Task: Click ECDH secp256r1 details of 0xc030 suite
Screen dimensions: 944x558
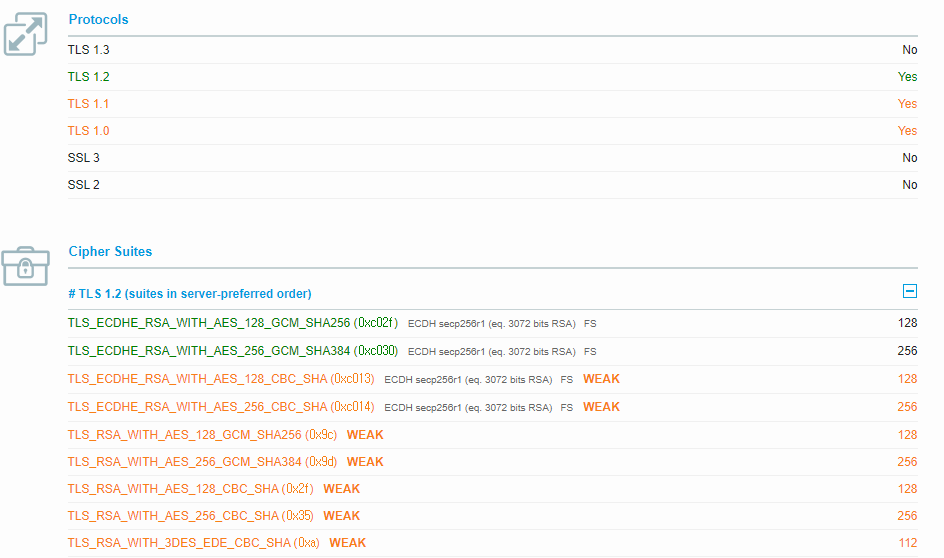Action: pos(492,352)
